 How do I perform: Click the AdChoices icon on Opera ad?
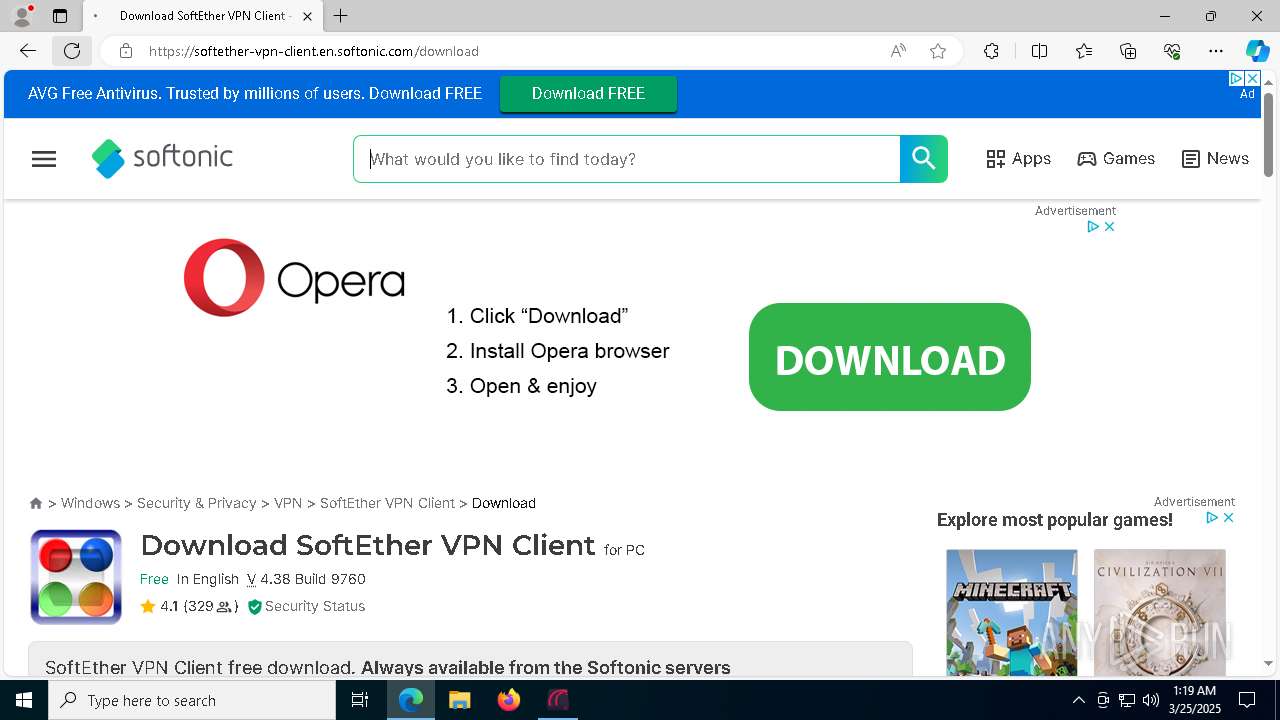(x=1093, y=227)
